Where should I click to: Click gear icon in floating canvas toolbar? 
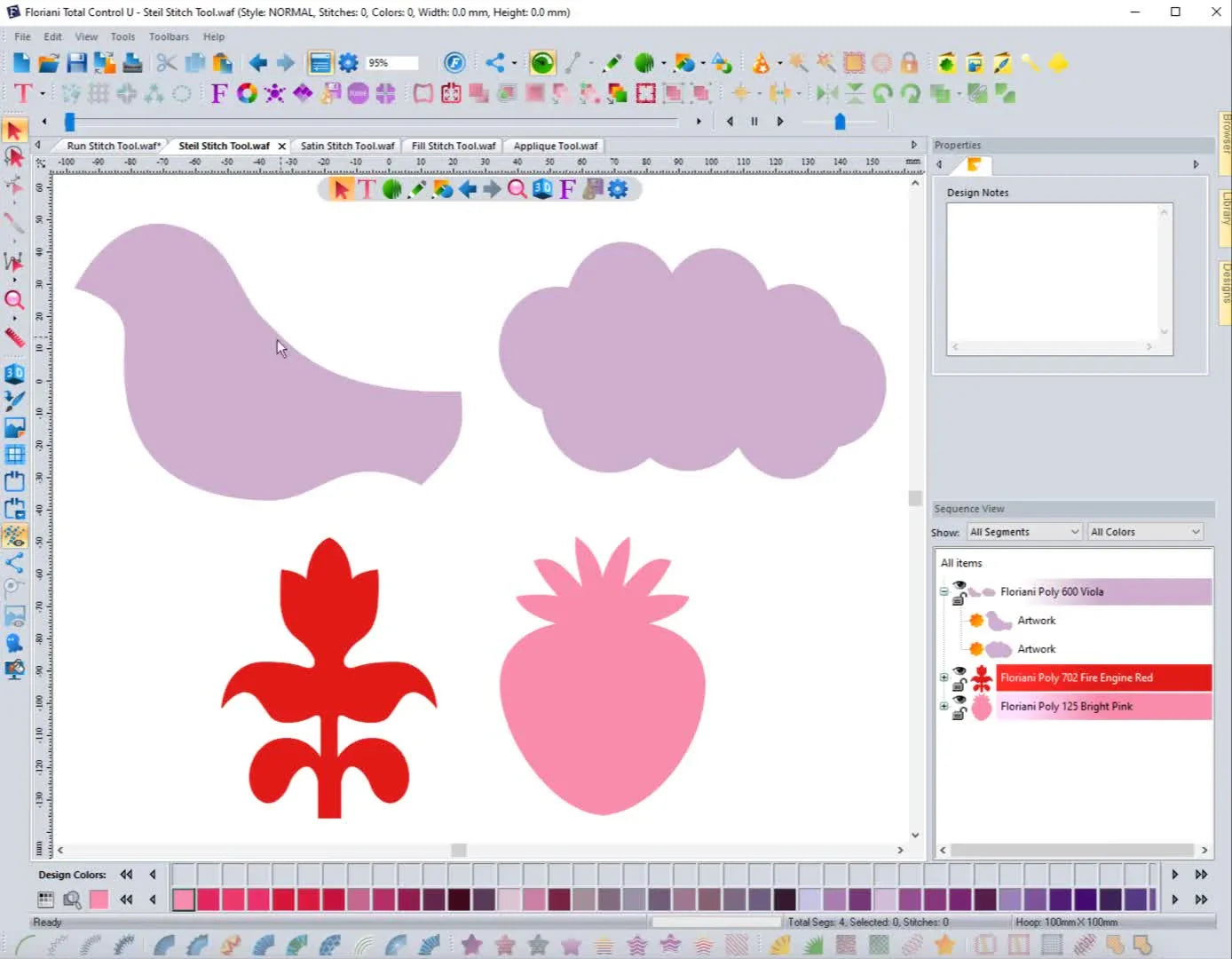618,188
